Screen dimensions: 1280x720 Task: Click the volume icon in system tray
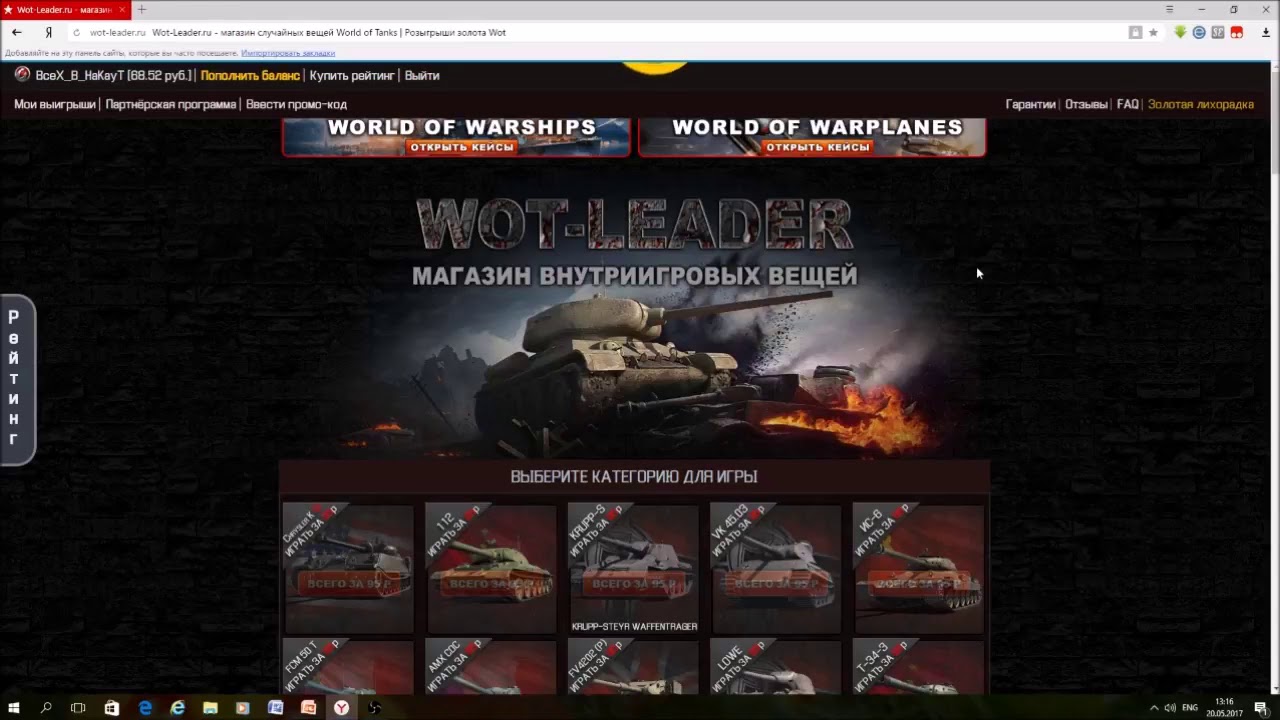[x=1170, y=707]
